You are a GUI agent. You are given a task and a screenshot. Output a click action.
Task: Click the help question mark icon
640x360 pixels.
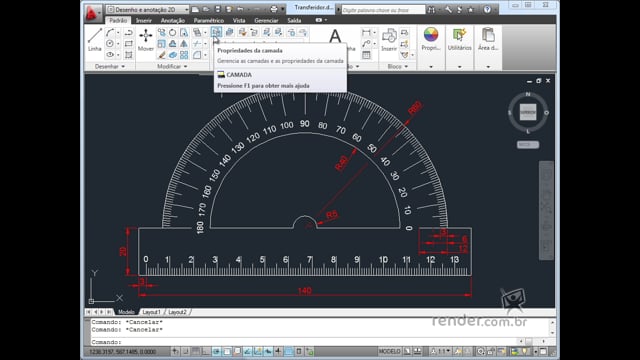[x=487, y=9]
